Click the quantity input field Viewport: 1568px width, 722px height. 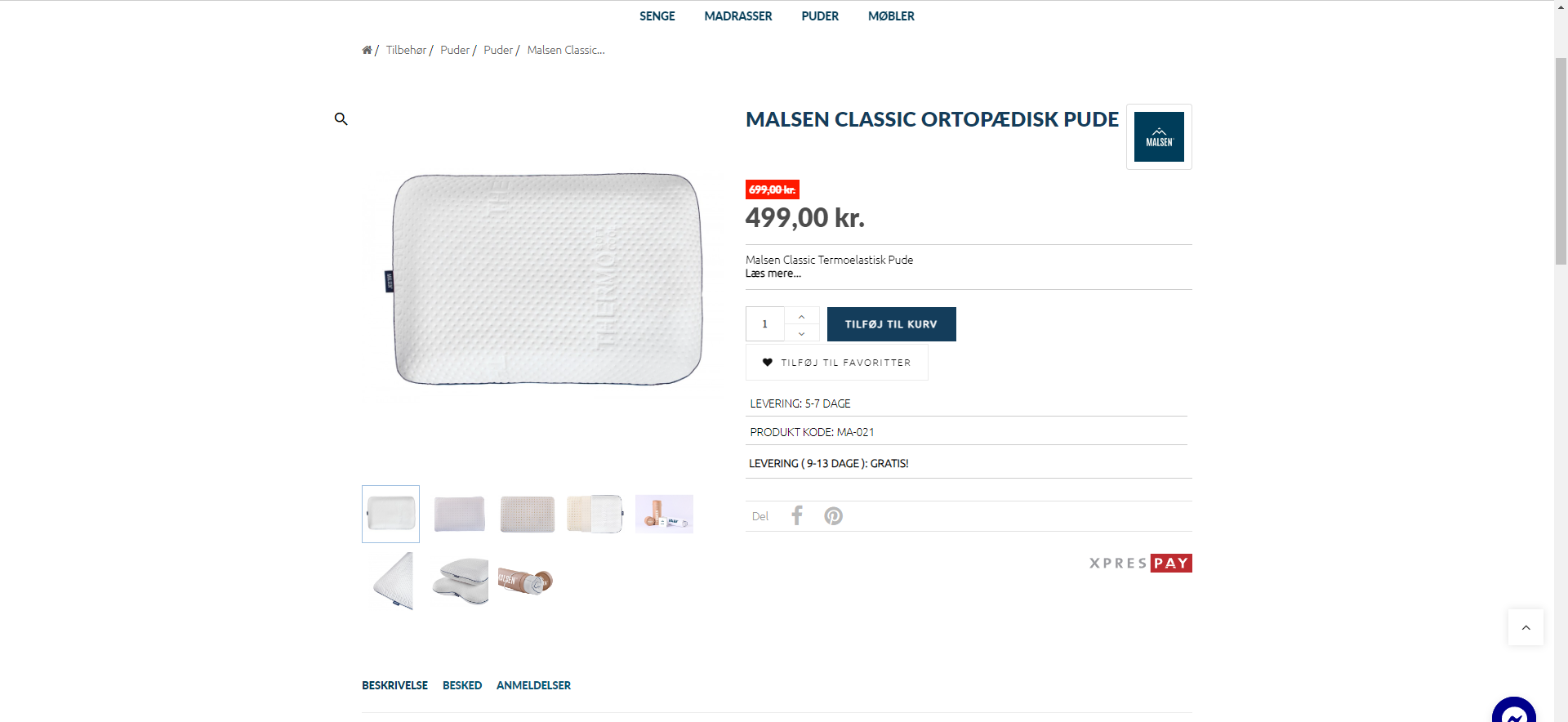point(765,324)
